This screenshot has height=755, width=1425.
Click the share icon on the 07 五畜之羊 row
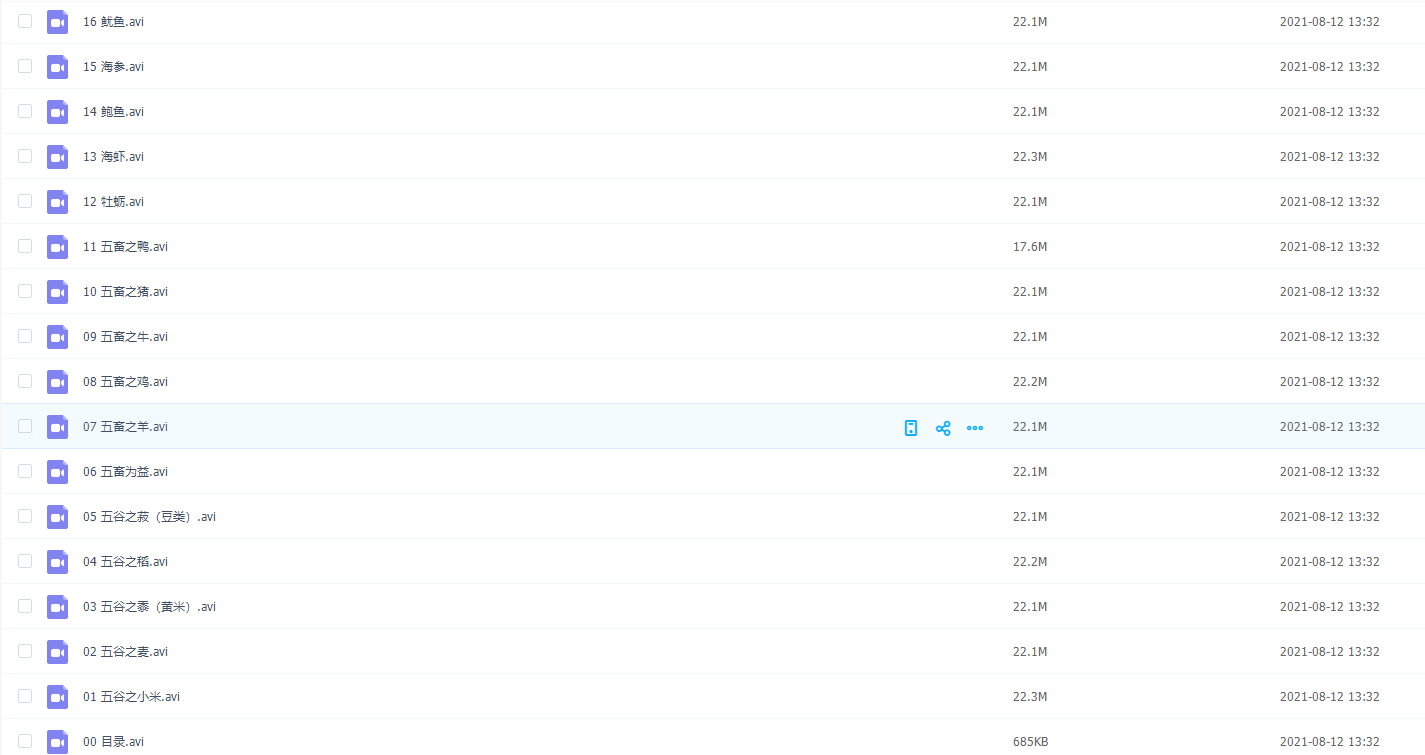click(942, 428)
